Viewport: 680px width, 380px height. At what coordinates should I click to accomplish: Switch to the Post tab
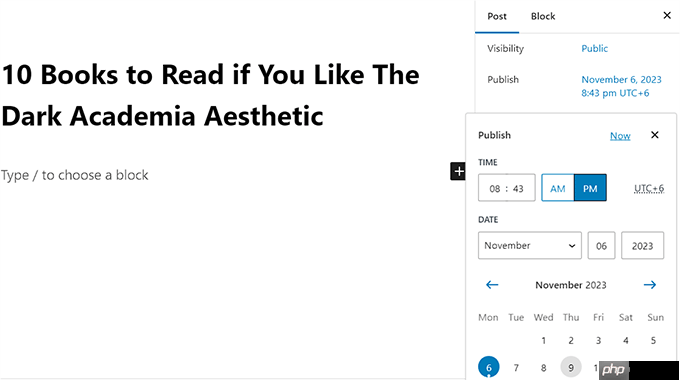497,16
